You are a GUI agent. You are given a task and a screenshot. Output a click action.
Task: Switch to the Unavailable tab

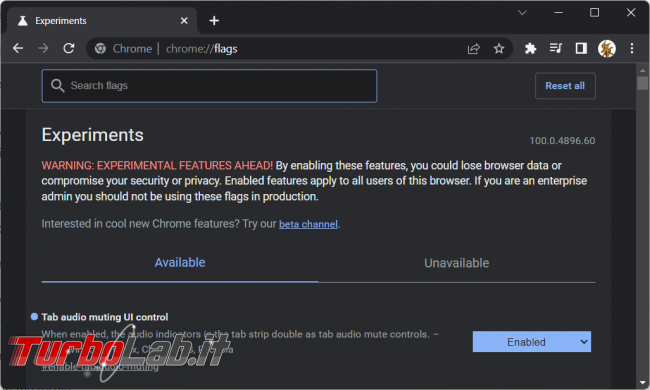[456, 263]
